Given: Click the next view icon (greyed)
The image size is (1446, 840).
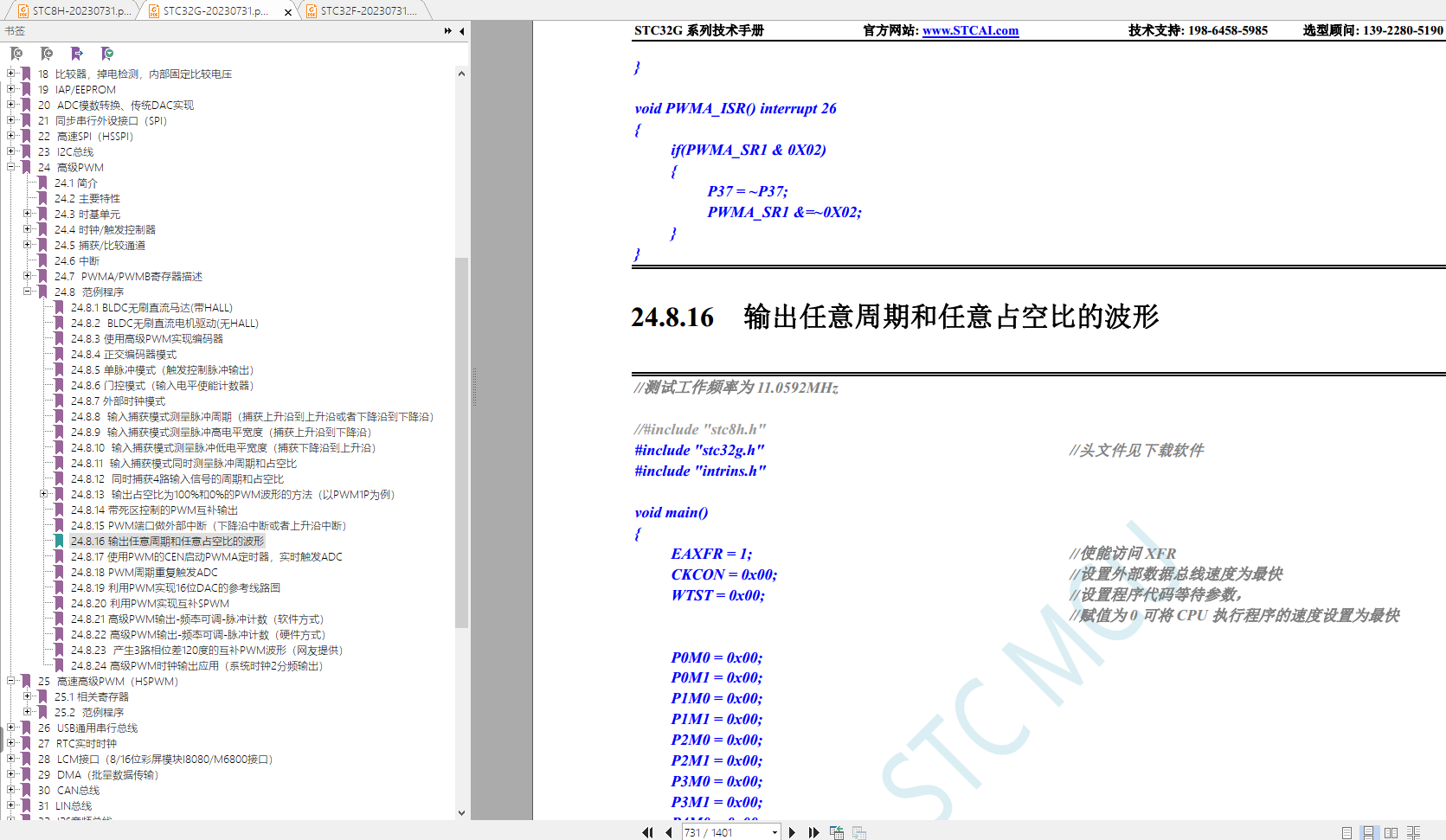Looking at the screenshot, I should pos(859,832).
